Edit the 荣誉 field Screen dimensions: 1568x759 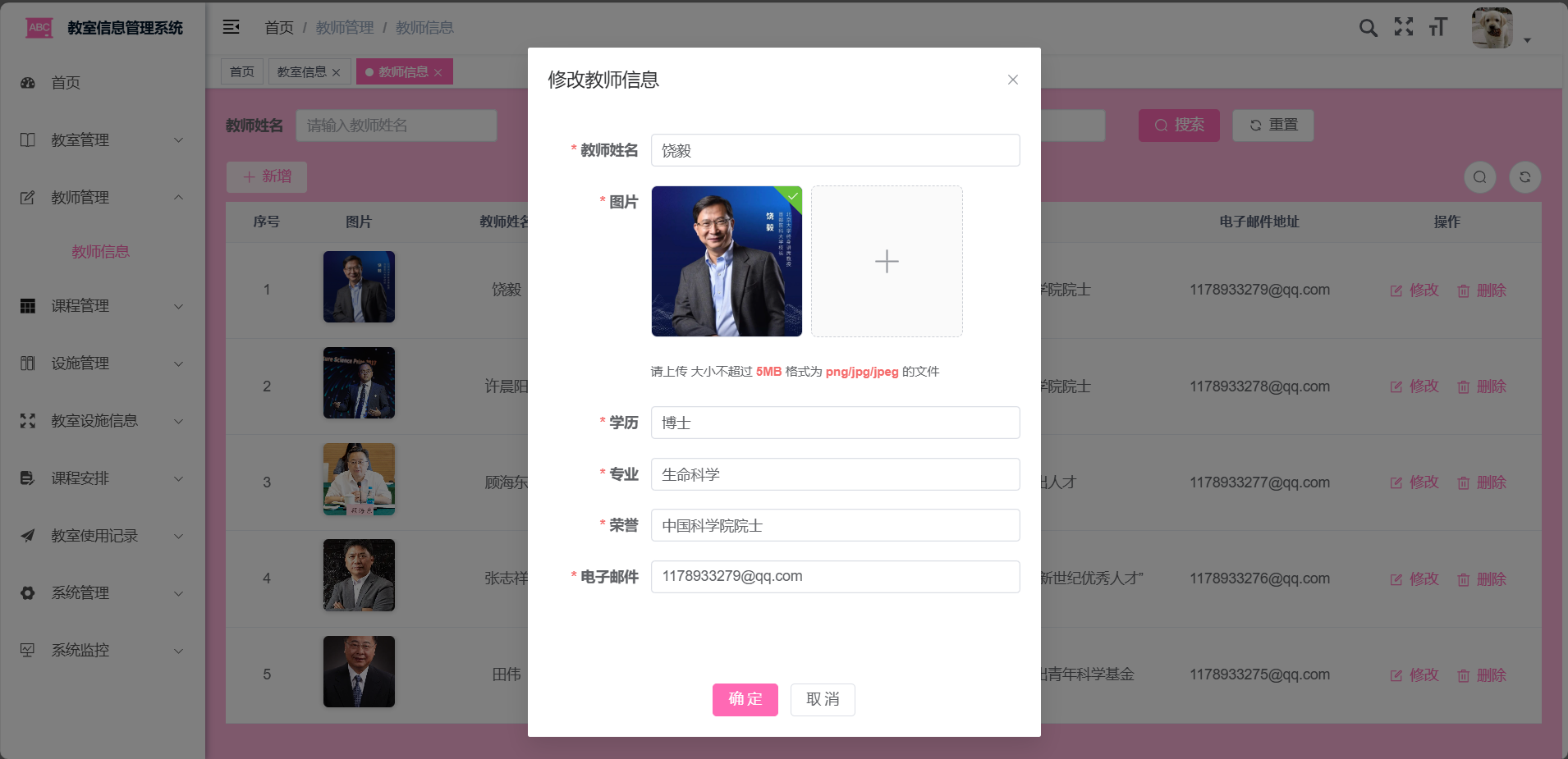836,525
